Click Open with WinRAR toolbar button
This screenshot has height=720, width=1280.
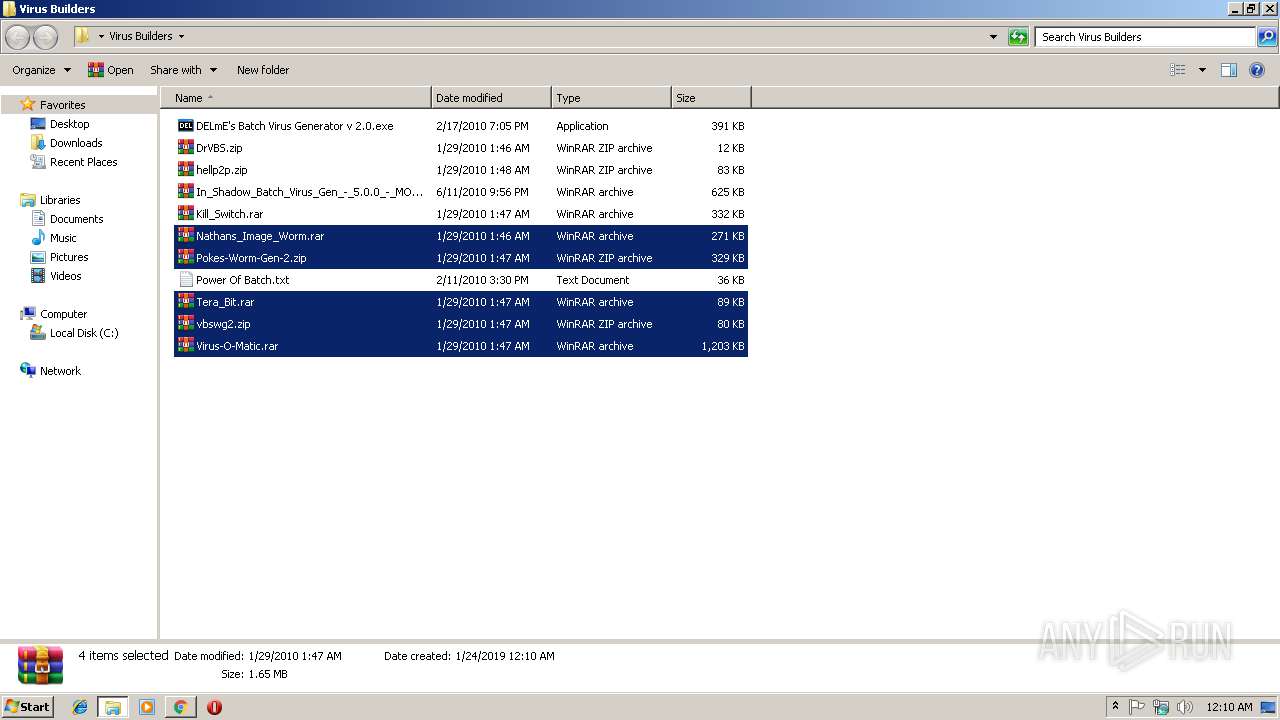[x=110, y=70]
